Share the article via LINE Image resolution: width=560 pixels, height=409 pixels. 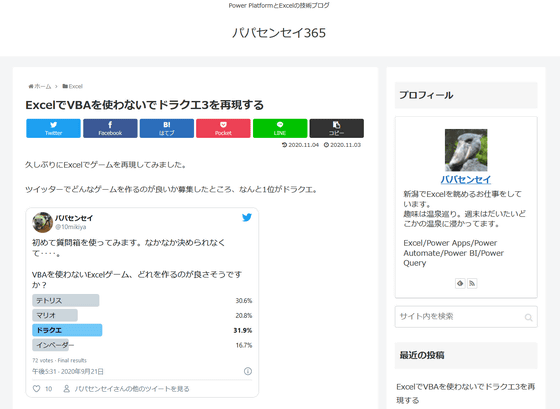(x=280, y=128)
